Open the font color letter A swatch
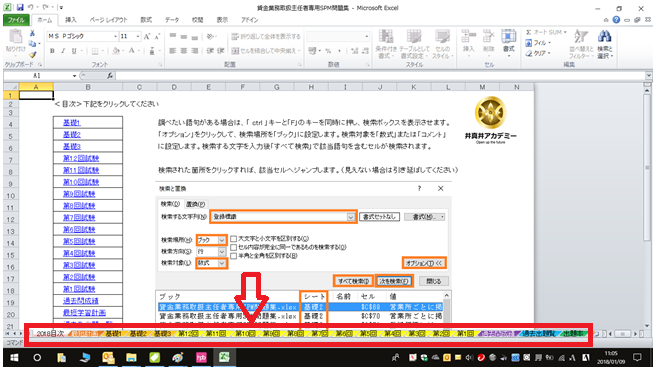The image size is (653, 369). [x=132, y=51]
